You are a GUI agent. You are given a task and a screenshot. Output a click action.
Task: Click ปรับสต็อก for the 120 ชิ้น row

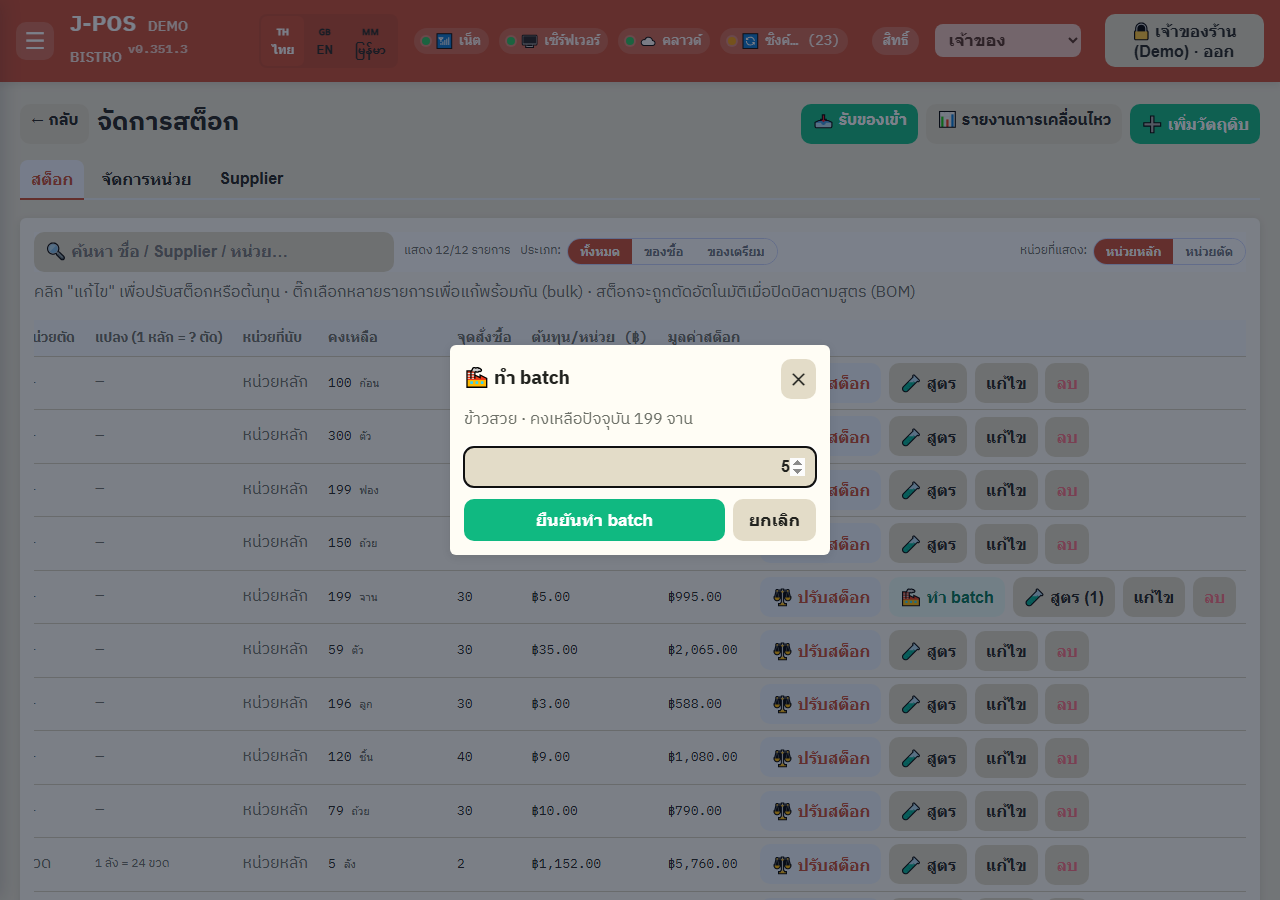pyautogui.click(x=821, y=758)
